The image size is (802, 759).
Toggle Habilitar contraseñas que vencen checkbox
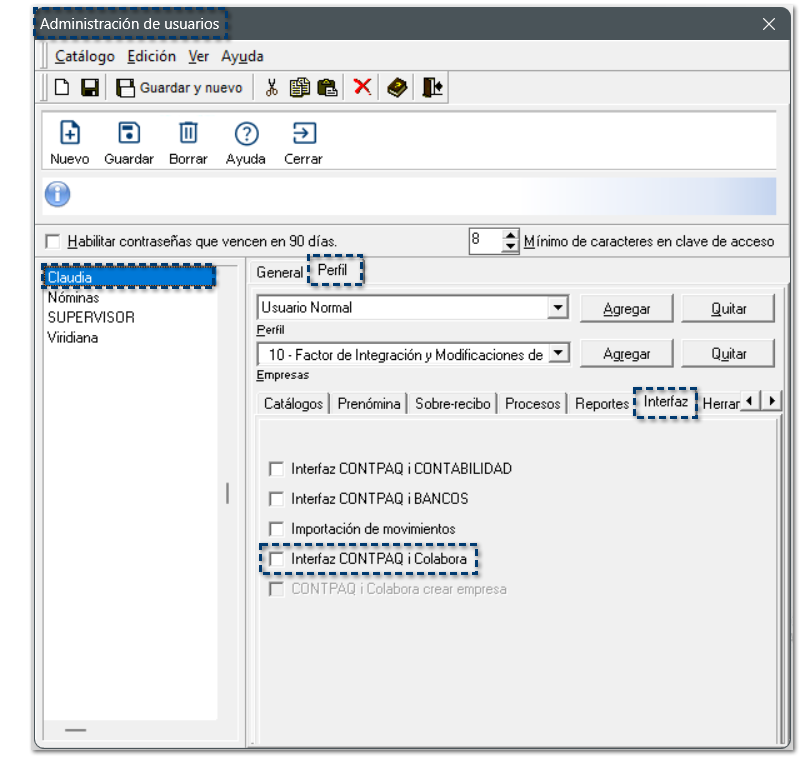53,241
